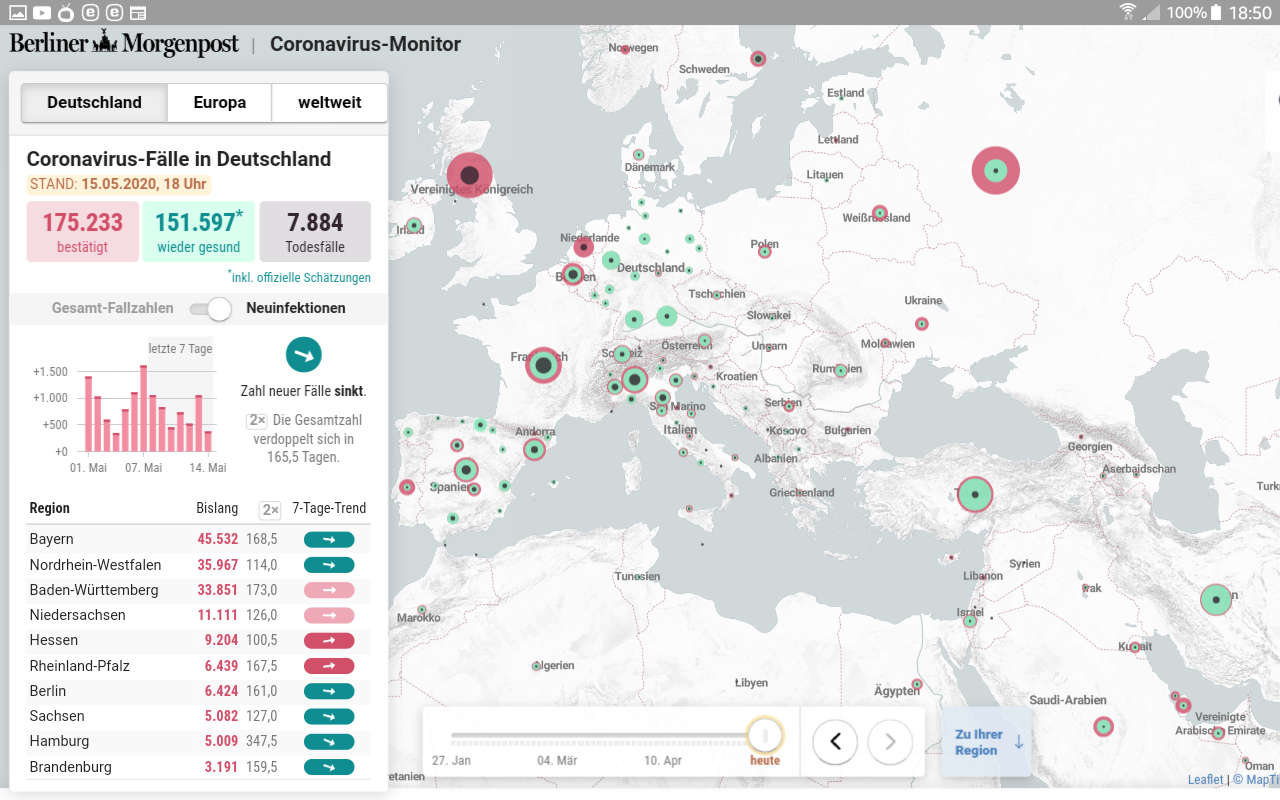
Task: Click the United Kingdom case bubble
Action: point(469,175)
